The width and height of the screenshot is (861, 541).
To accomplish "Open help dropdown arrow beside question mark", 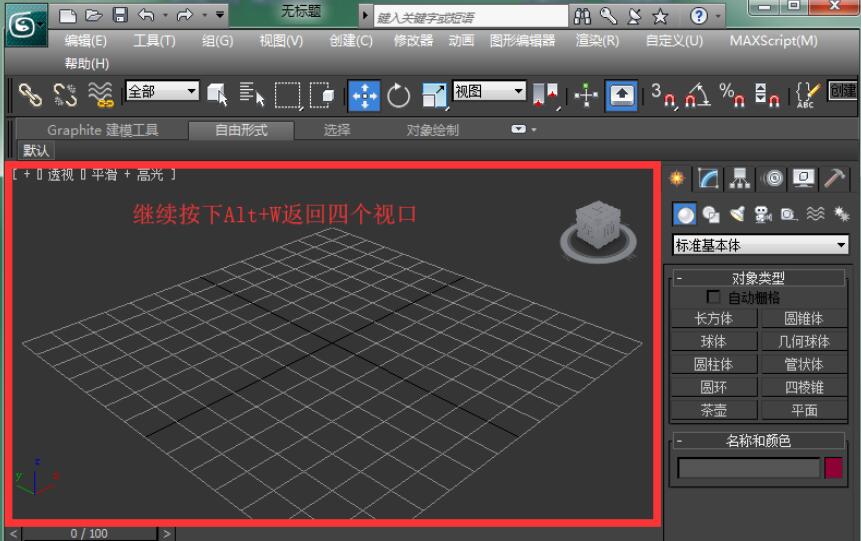I will tap(718, 16).
